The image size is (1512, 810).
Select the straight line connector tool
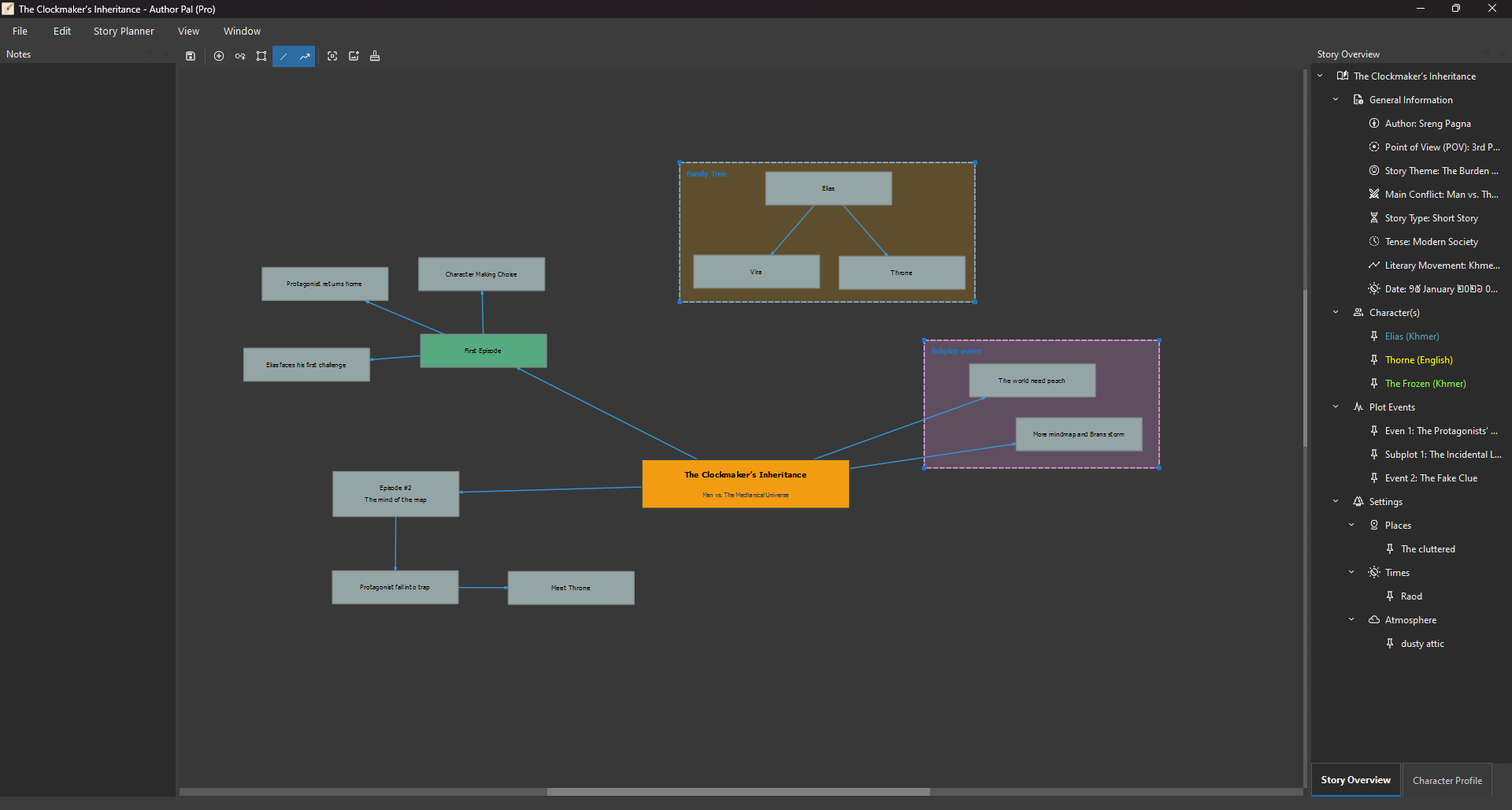(x=283, y=56)
